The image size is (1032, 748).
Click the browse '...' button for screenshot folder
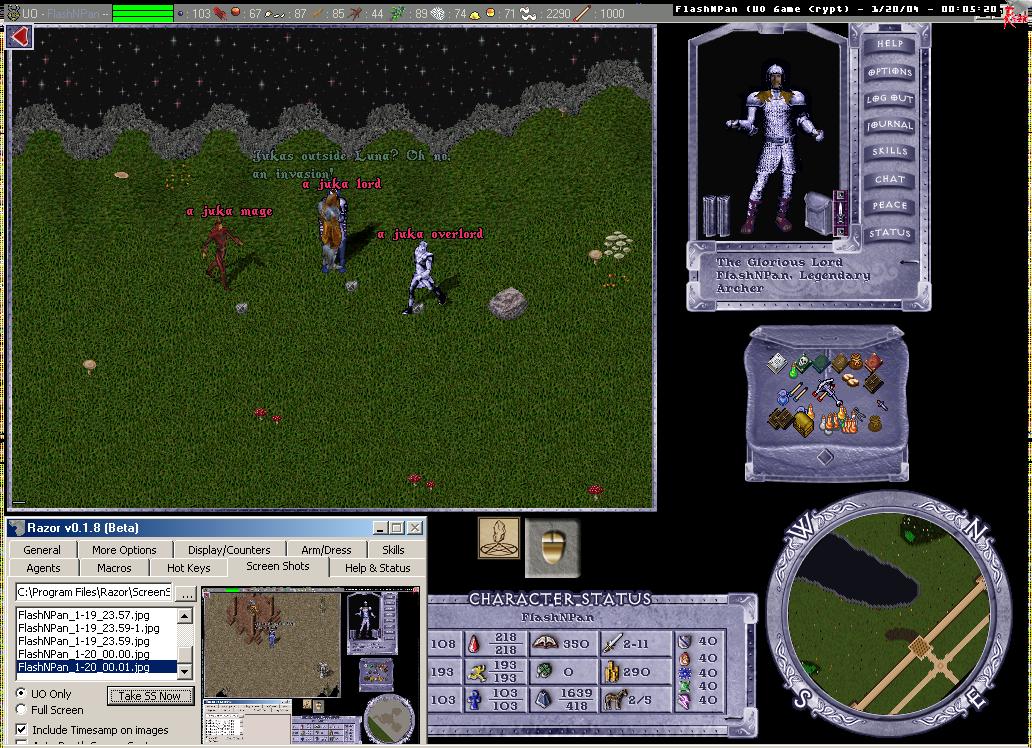click(188, 593)
